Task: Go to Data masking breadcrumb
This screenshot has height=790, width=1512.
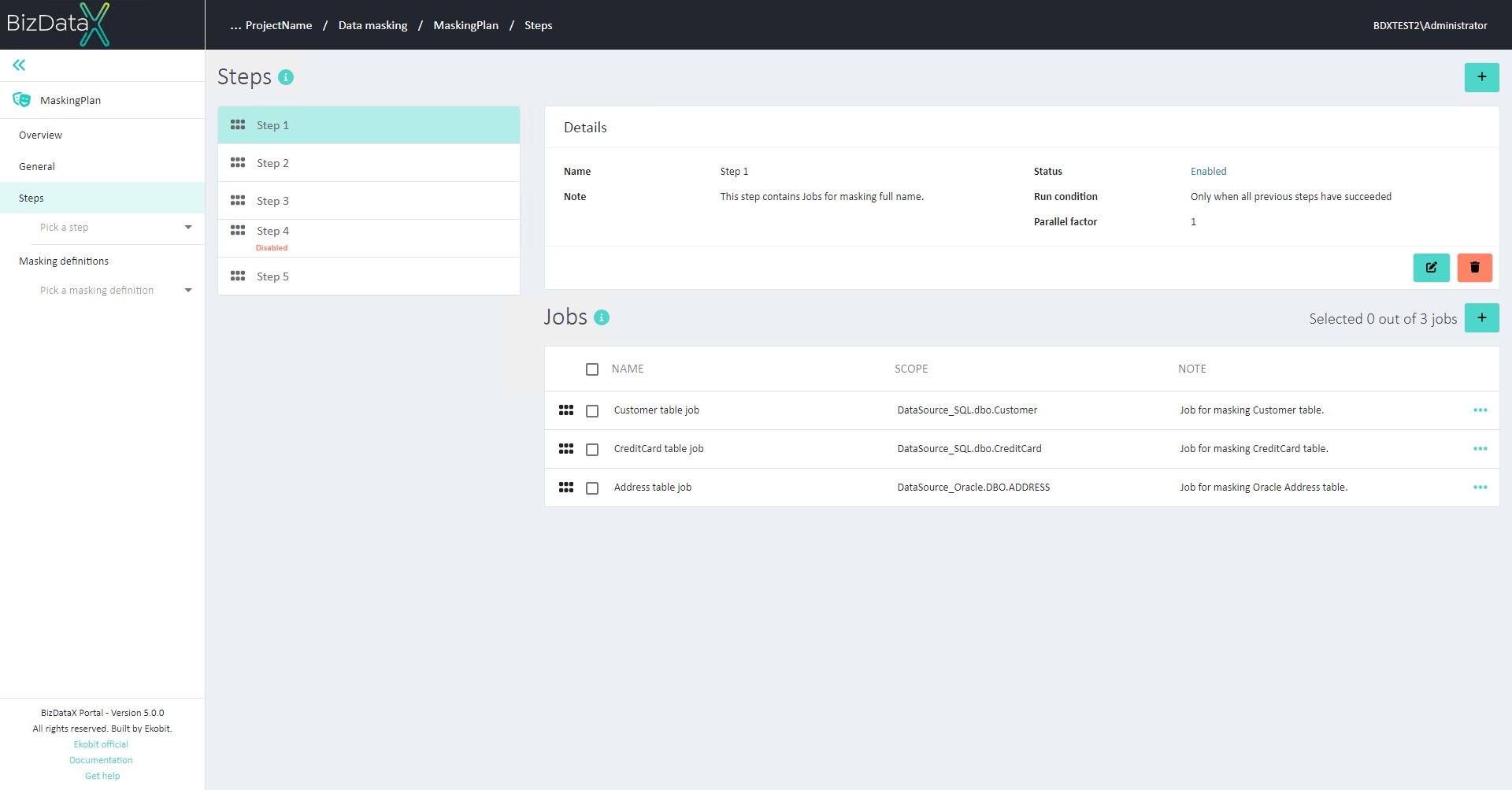Action: 372,25
